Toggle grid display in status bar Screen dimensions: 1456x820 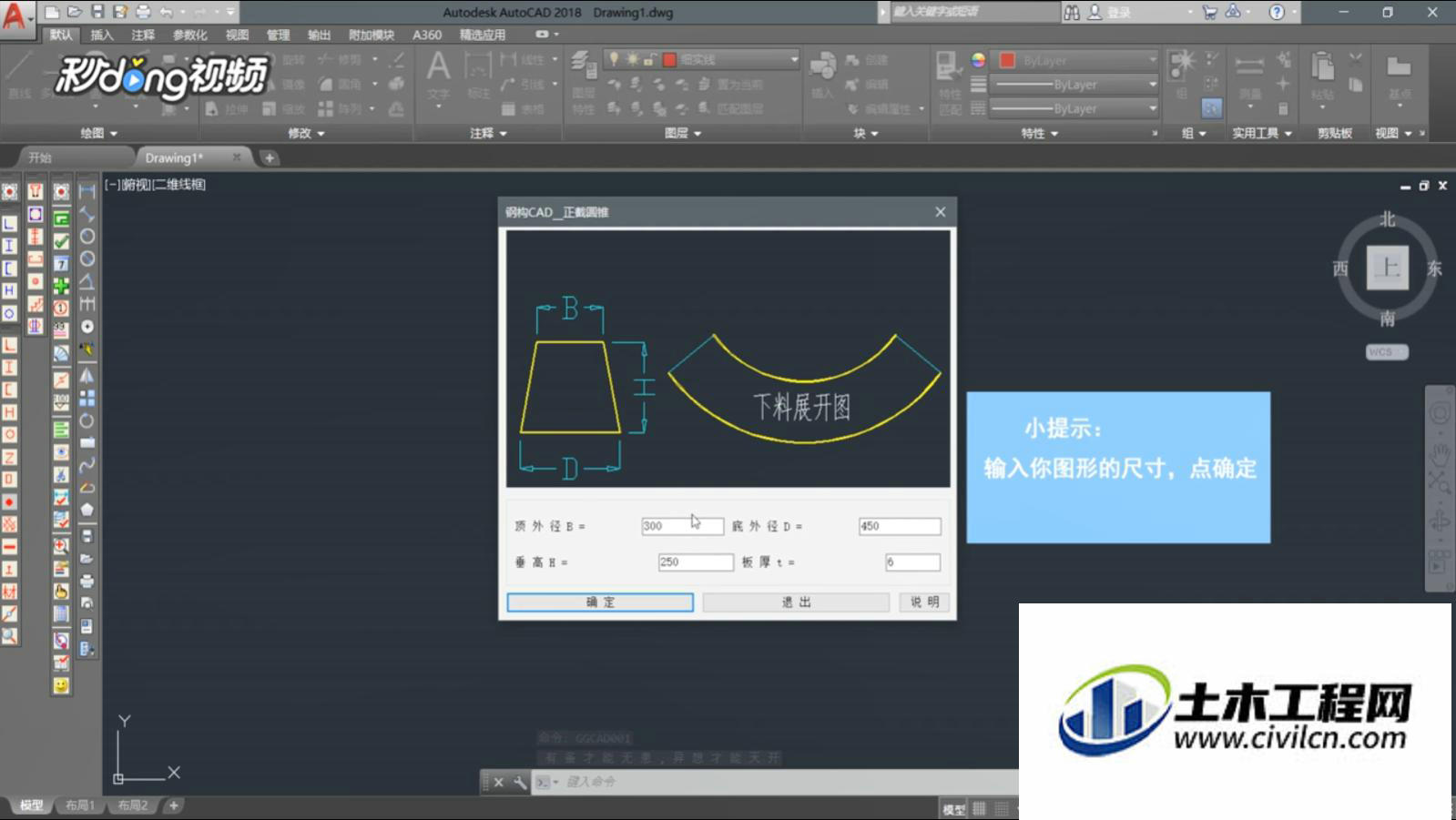point(980,808)
